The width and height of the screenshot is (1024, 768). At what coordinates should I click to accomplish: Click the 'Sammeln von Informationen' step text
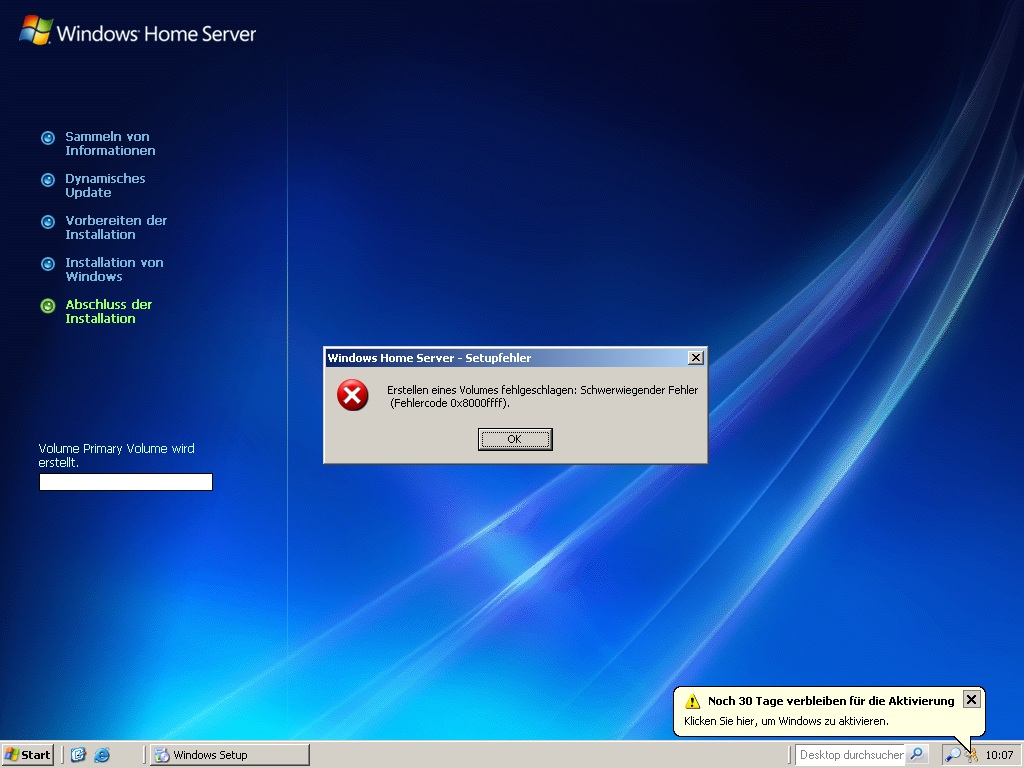tap(110, 144)
